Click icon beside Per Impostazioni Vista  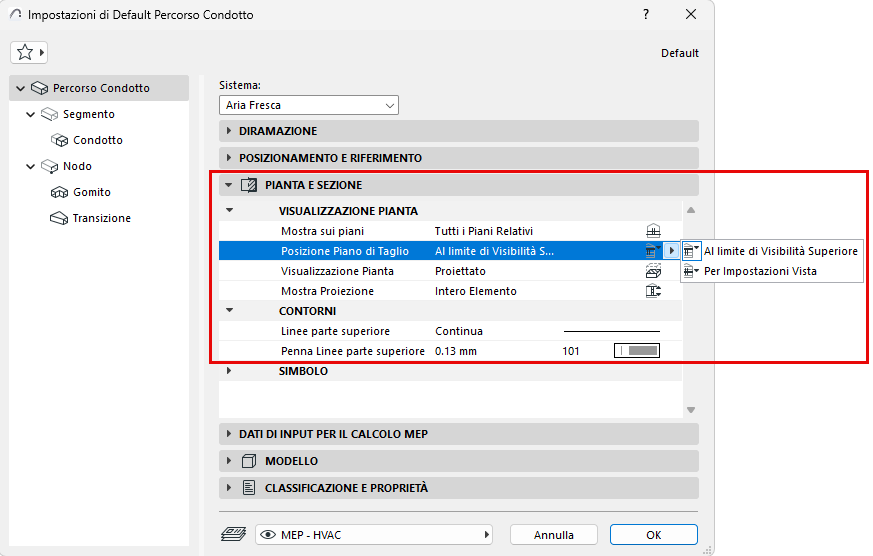pos(691,271)
